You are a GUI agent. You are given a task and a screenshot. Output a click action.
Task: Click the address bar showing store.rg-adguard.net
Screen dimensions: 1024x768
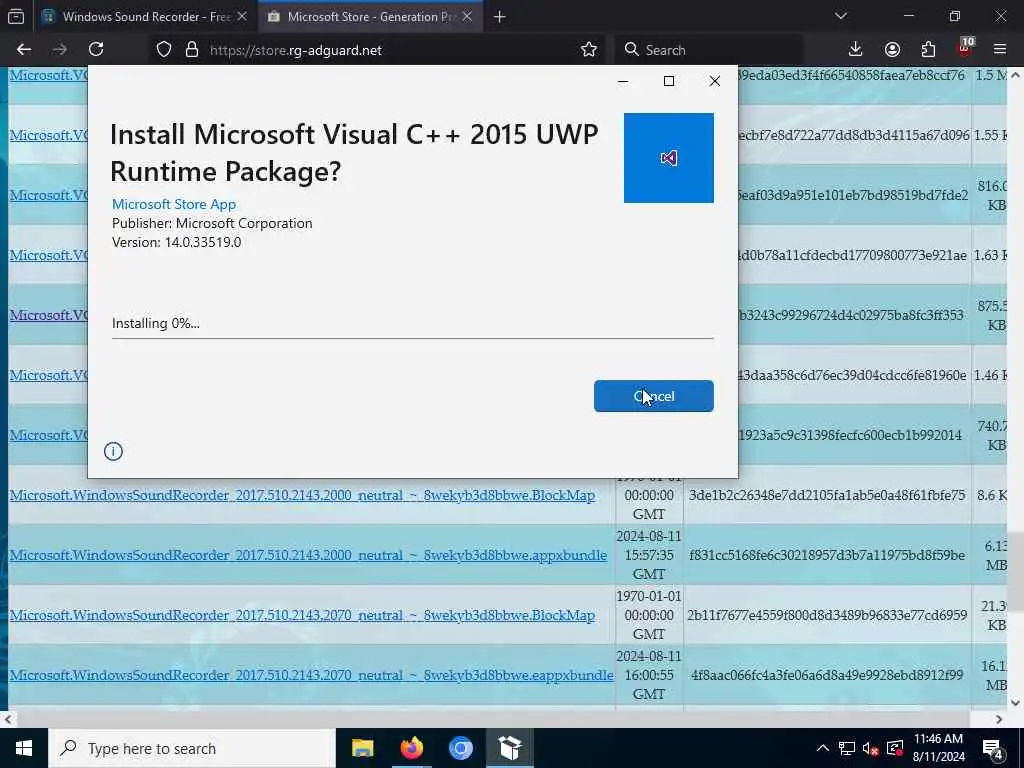379,50
